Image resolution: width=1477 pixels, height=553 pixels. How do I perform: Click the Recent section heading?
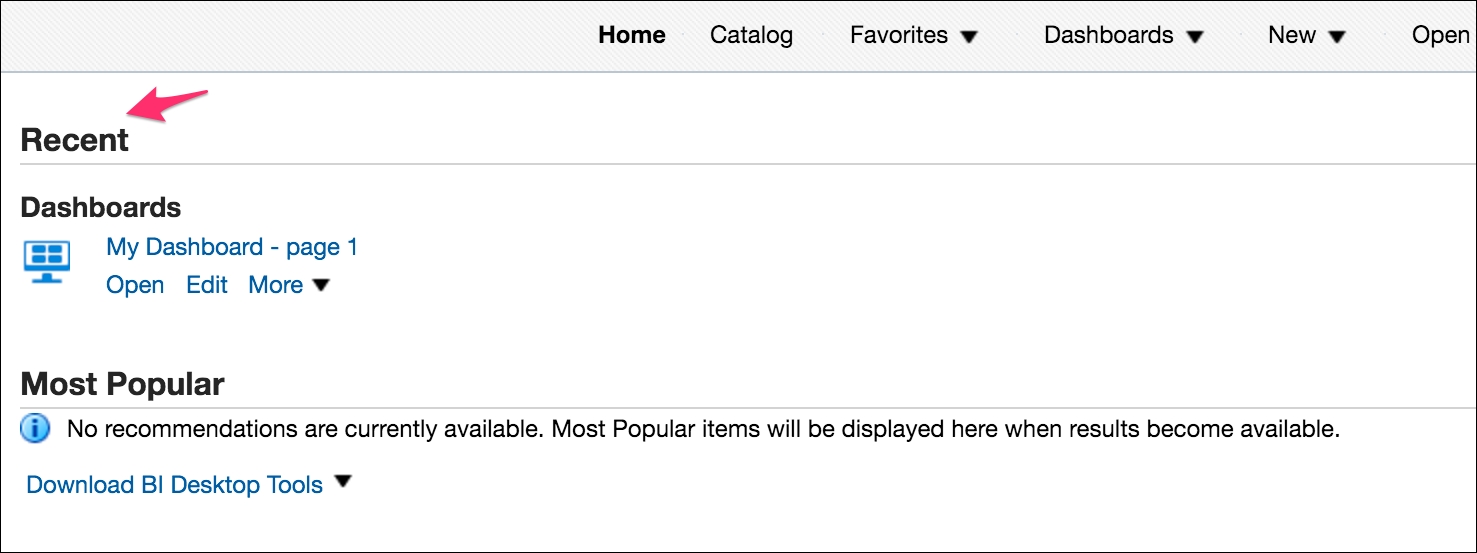pyautogui.click(x=75, y=140)
